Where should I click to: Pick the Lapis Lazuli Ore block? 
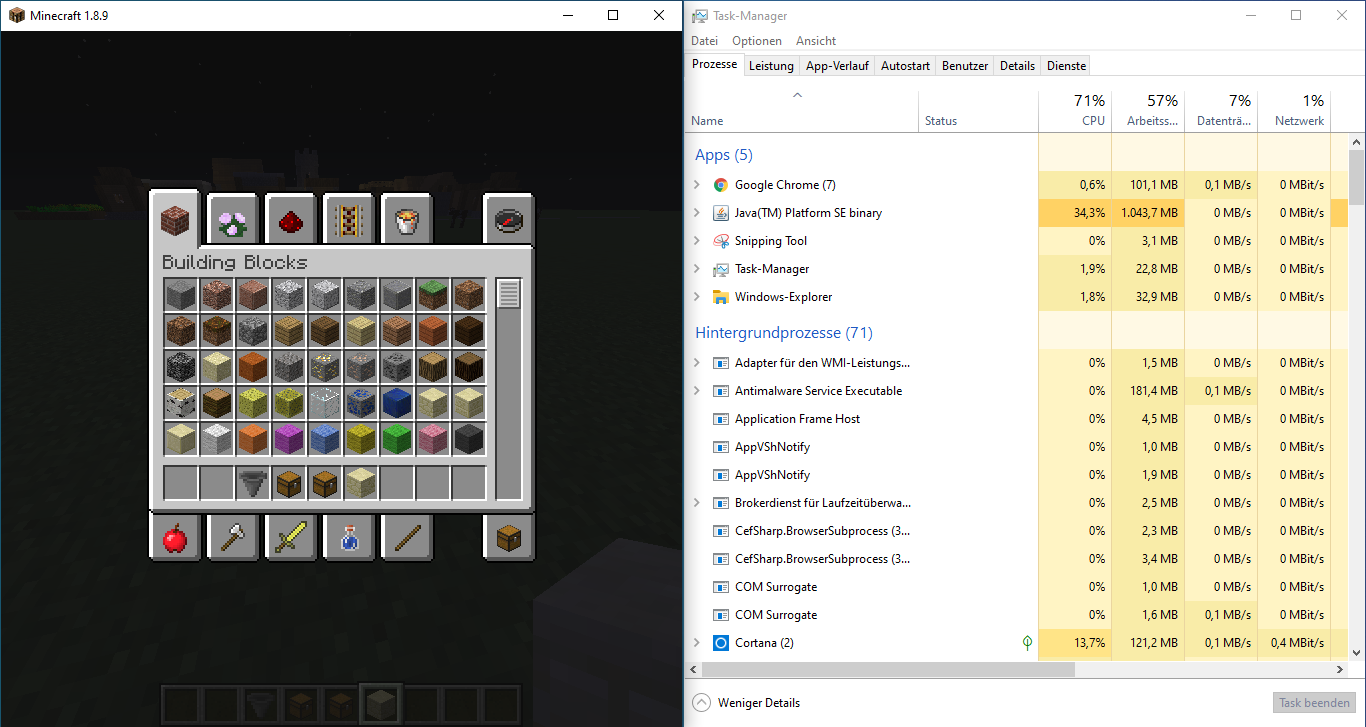pyautogui.click(x=361, y=403)
